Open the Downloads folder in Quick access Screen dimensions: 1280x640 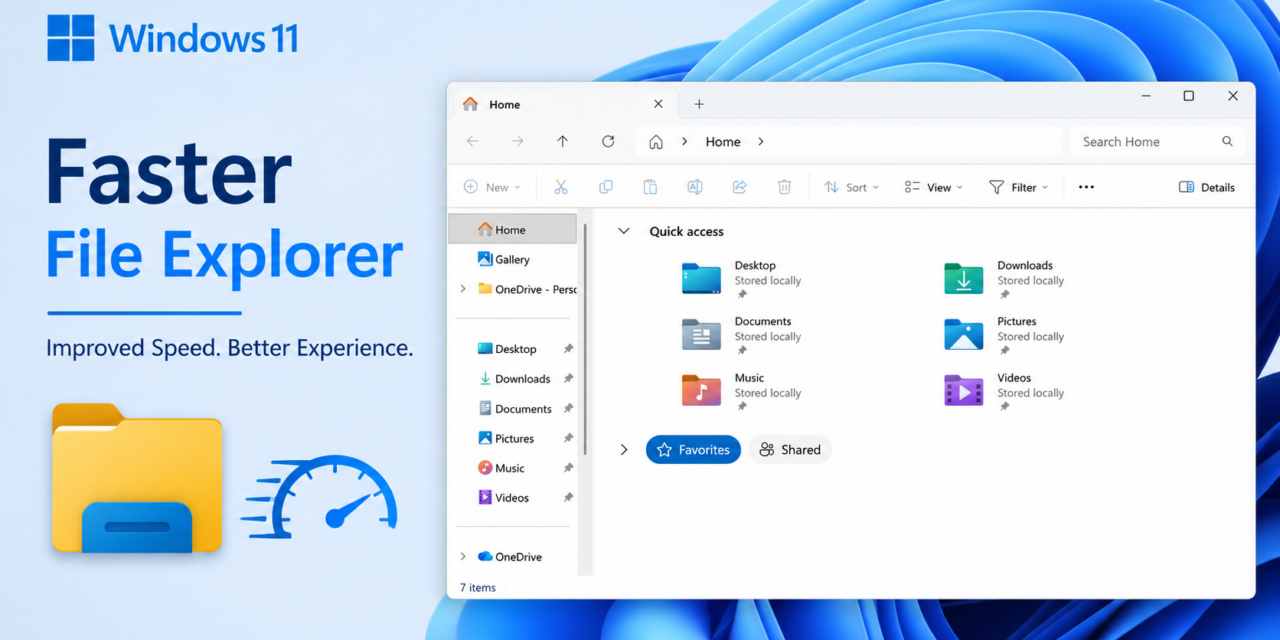pyautogui.click(x=1004, y=279)
